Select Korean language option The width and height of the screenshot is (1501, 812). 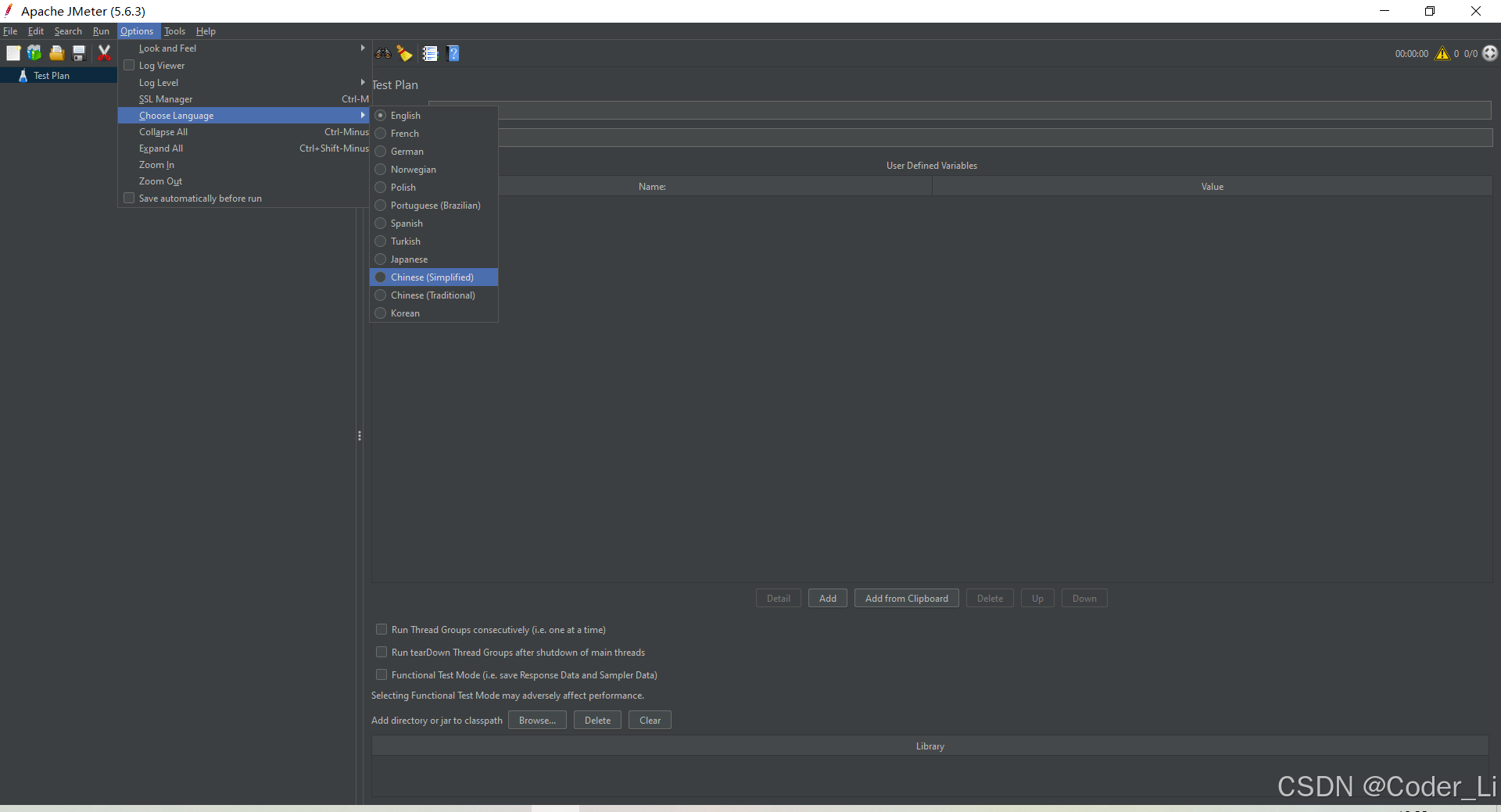tap(434, 313)
